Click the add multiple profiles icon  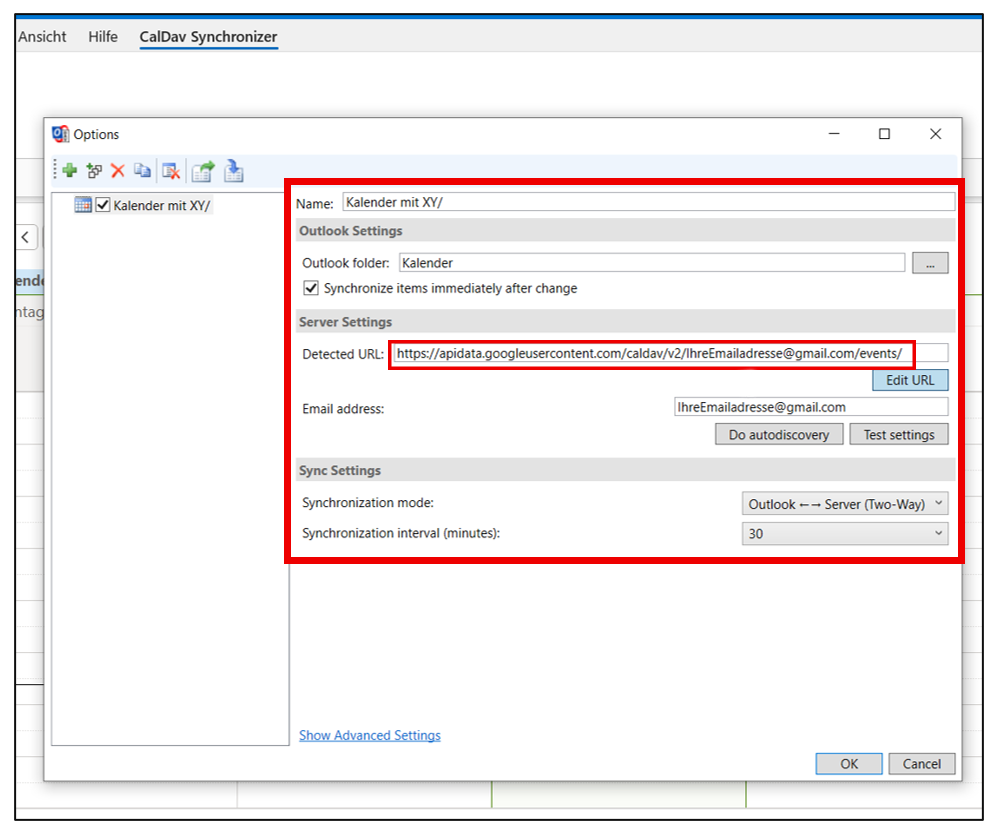[94, 171]
